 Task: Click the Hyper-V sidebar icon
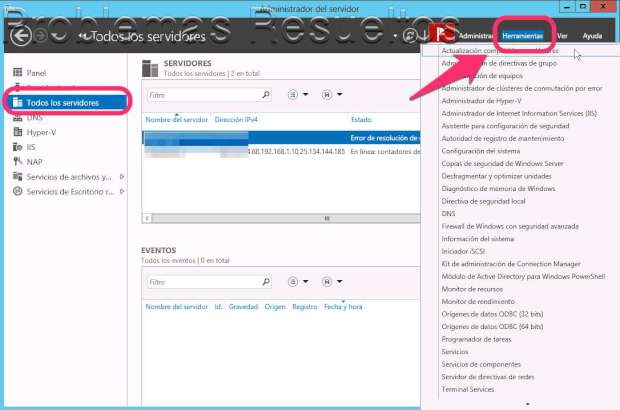pyautogui.click(x=17, y=132)
